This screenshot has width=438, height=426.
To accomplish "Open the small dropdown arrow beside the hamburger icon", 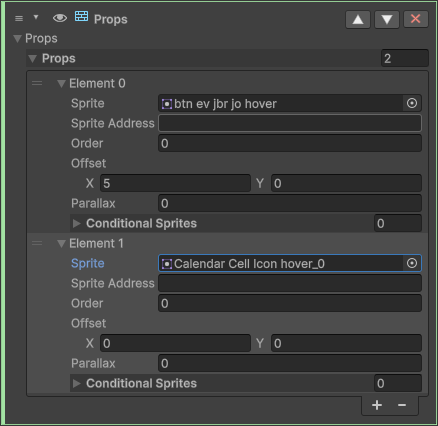I will click(x=36, y=17).
